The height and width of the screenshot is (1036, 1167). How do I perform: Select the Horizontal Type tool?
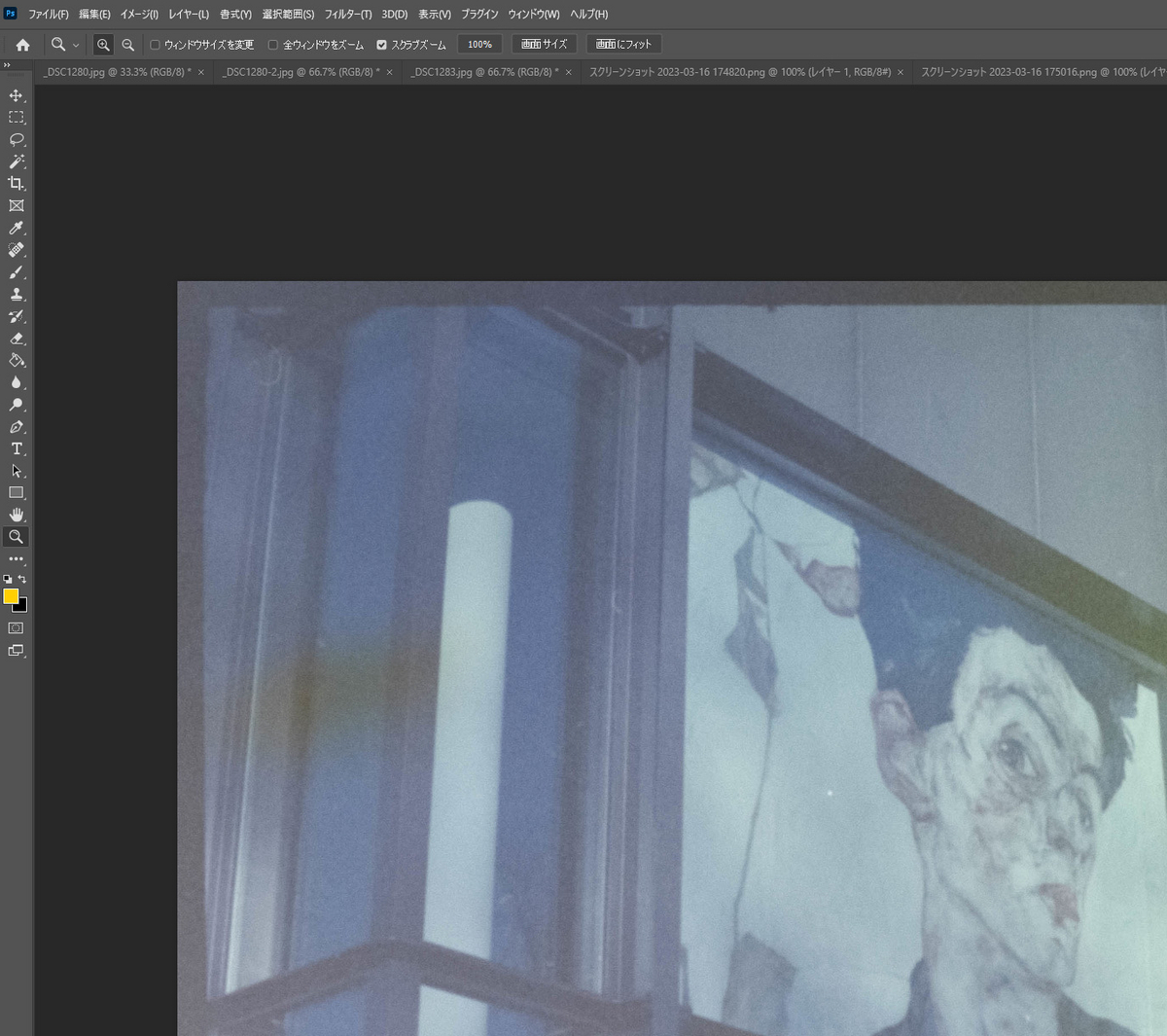coord(17,448)
